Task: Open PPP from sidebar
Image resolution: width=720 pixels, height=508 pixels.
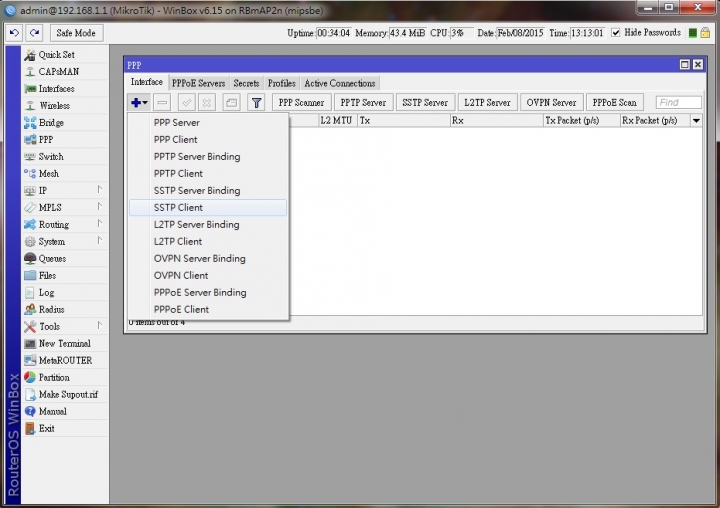Action: [x=64, y=140]
